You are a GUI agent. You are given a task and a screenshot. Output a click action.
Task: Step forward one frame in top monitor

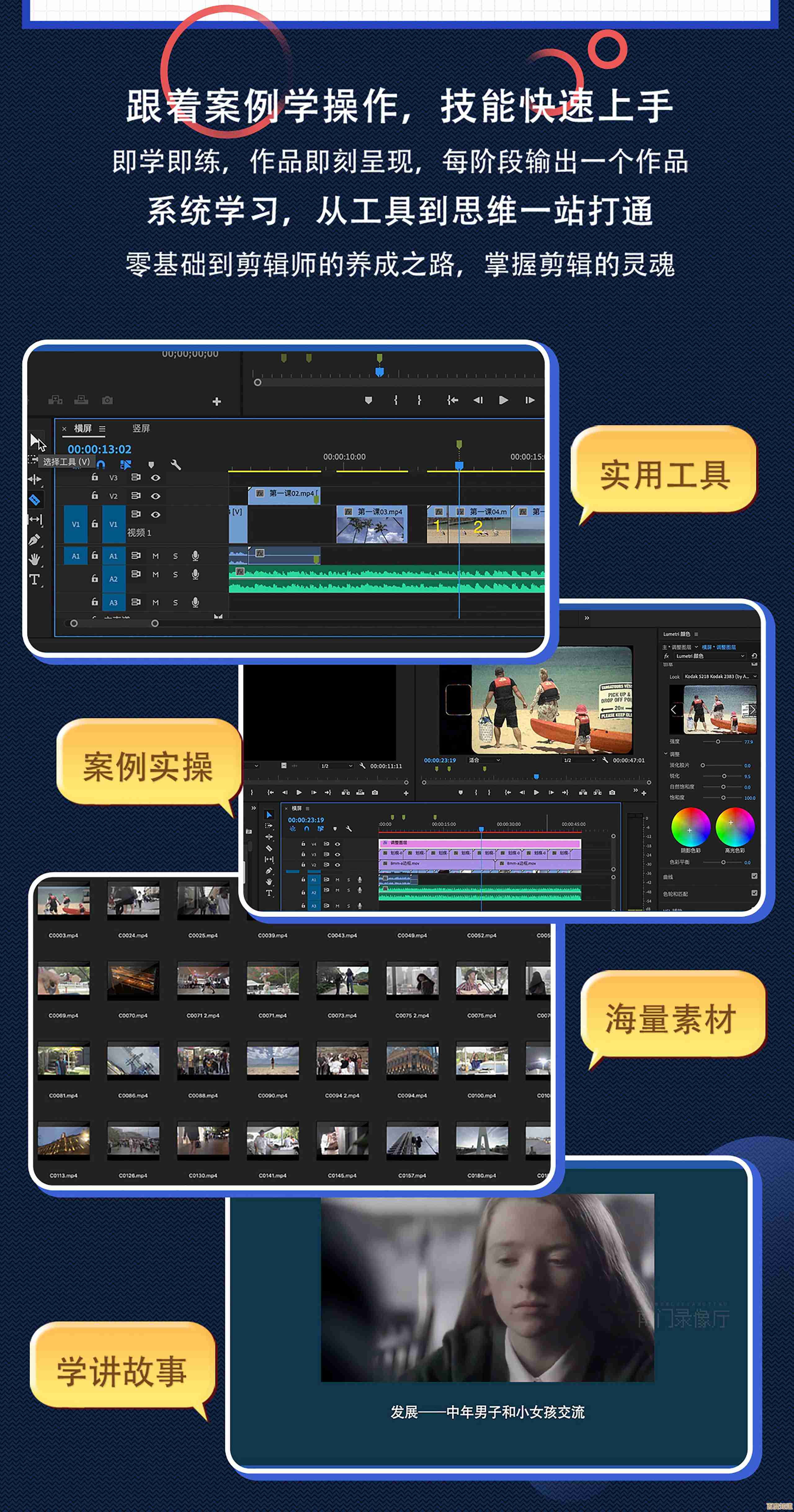529,400
